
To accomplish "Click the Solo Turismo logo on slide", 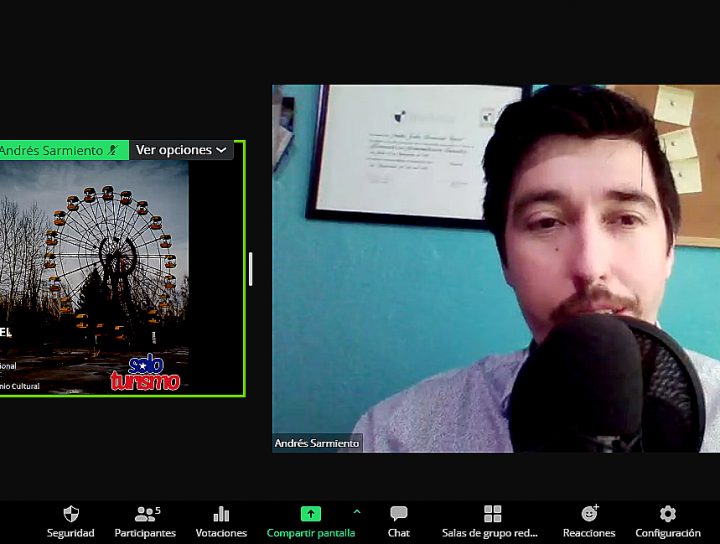I will tap(145, 373).
